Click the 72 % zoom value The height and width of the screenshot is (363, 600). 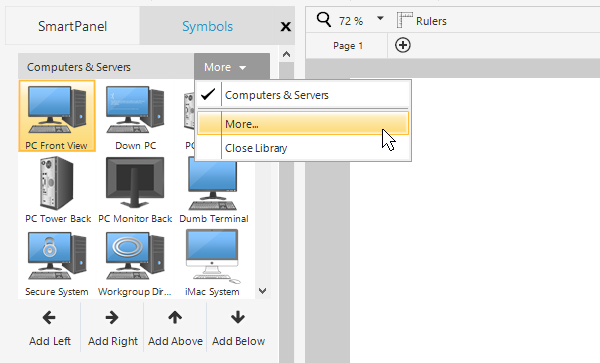351,21
